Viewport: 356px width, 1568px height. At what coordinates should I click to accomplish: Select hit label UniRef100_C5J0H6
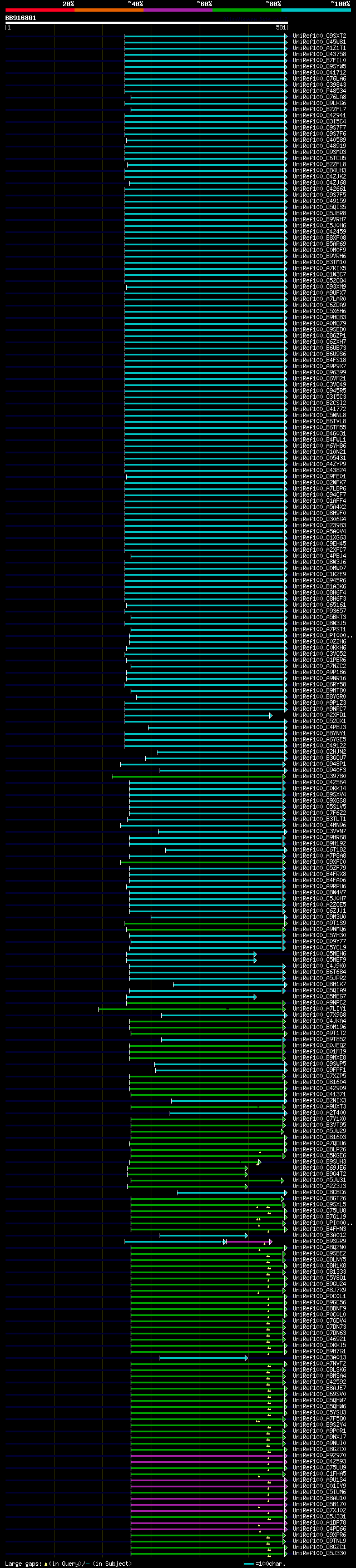pos(319,226)
